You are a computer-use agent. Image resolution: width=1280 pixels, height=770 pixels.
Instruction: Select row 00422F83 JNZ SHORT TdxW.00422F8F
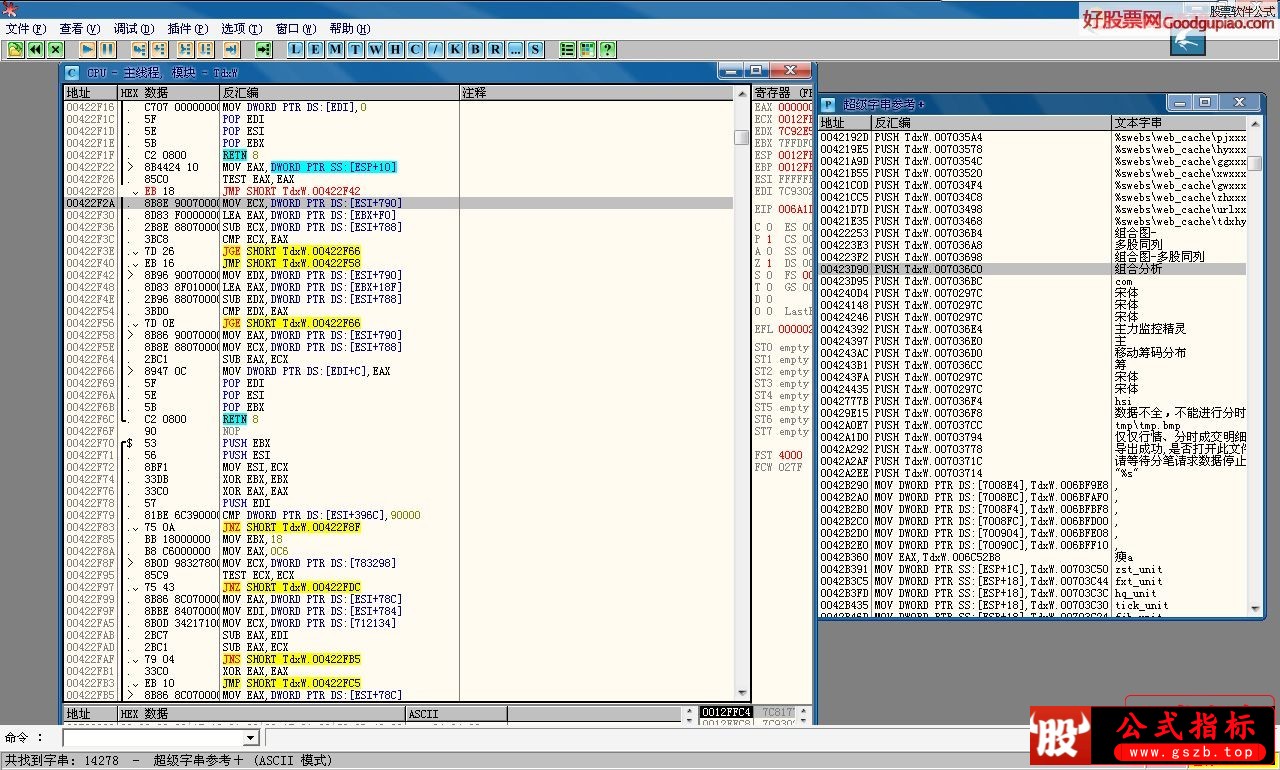[398, 527]
